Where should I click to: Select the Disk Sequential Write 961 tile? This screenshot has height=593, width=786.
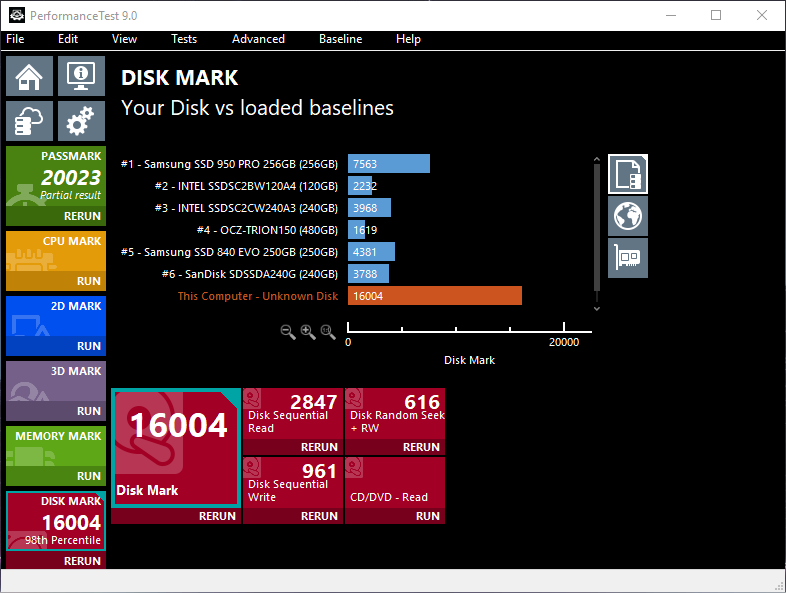coord(293,483)
